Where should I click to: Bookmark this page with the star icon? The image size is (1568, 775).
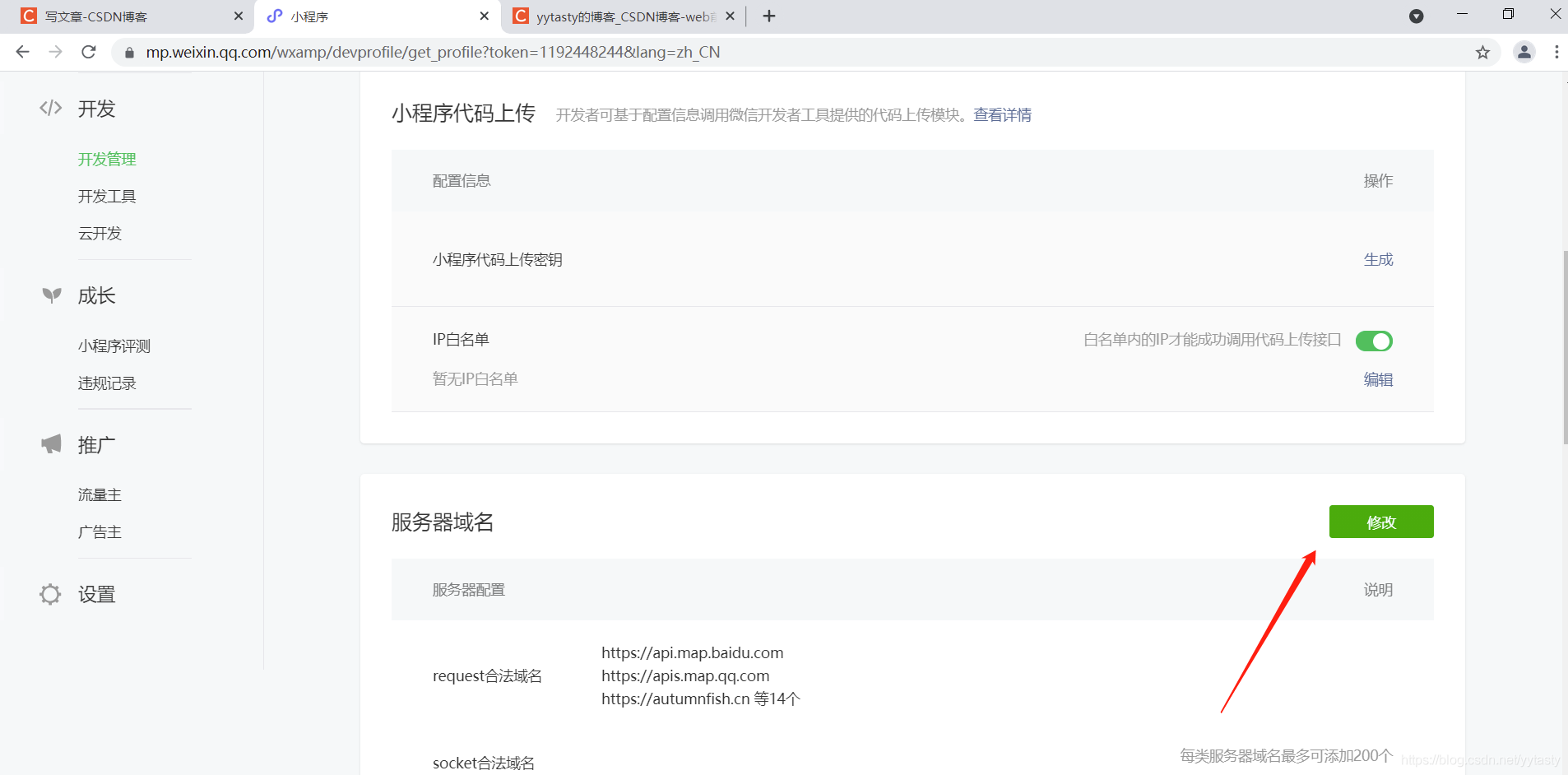1482,53
